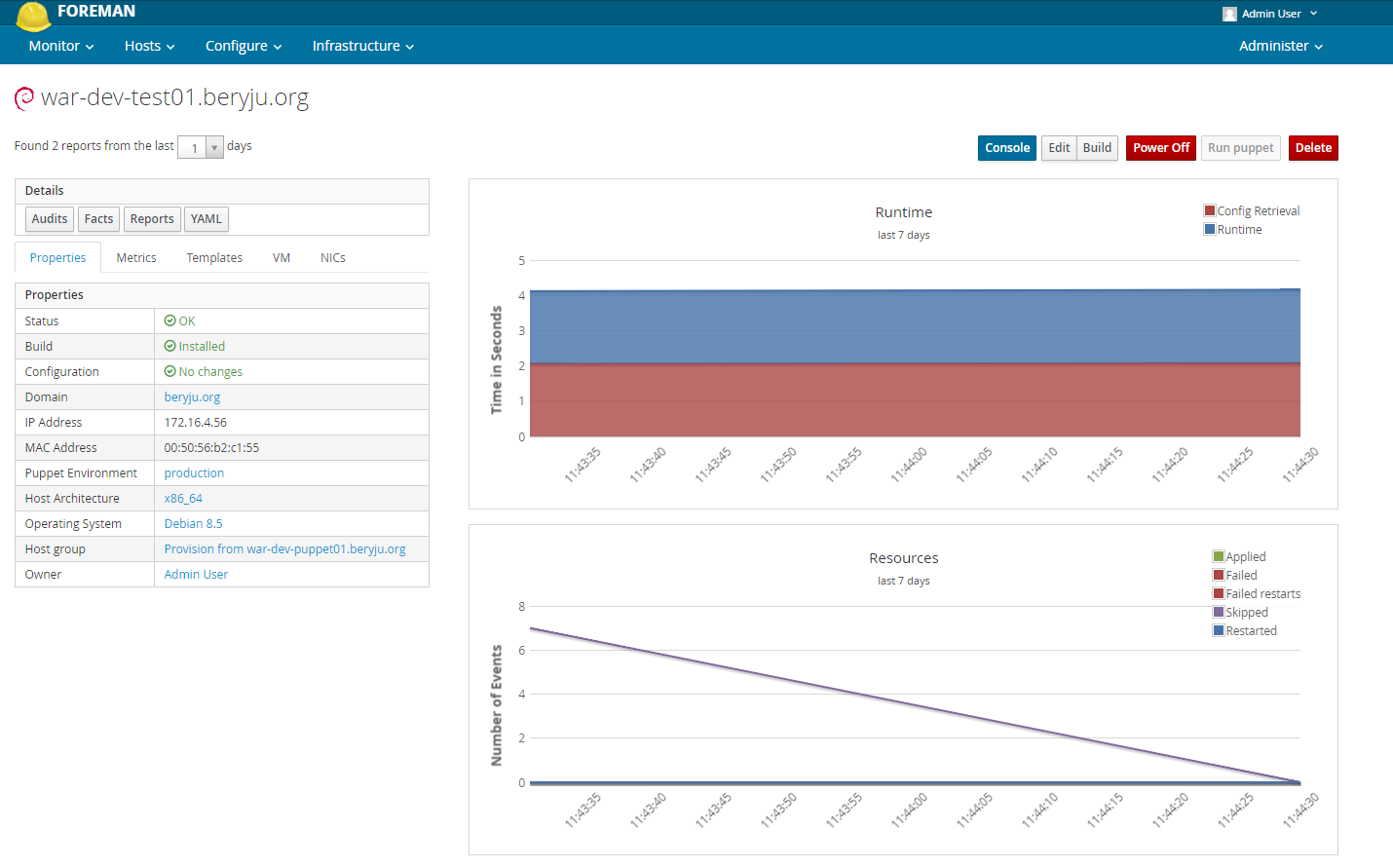This screenshot has height=868, width=1393.
Task: Click the war-dev-test01.beryju.org page title
Action: point(174,97)
